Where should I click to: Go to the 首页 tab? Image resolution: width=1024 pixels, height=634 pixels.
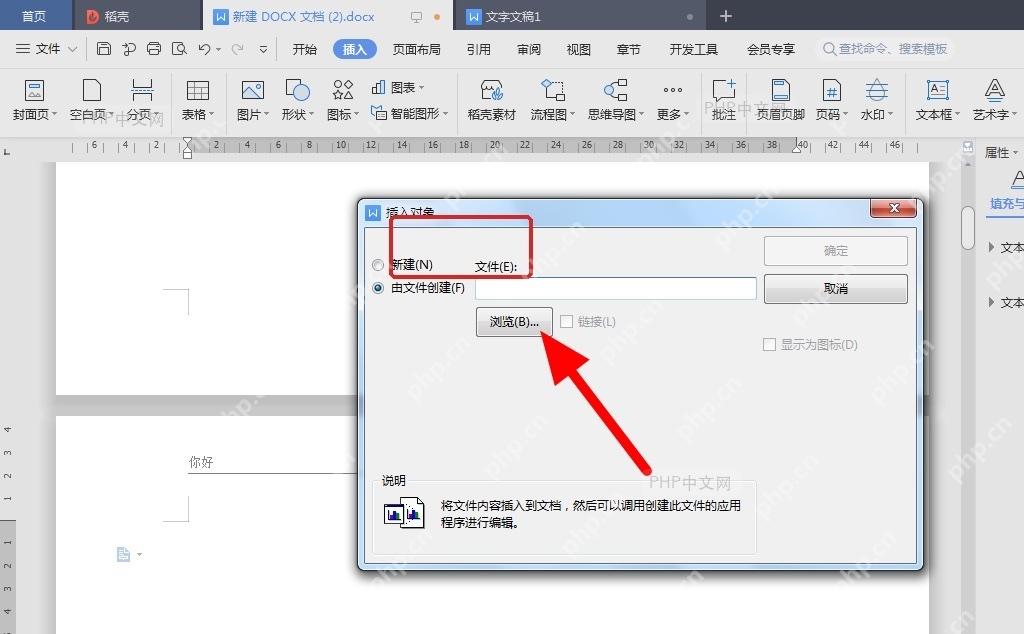[34, 16]
